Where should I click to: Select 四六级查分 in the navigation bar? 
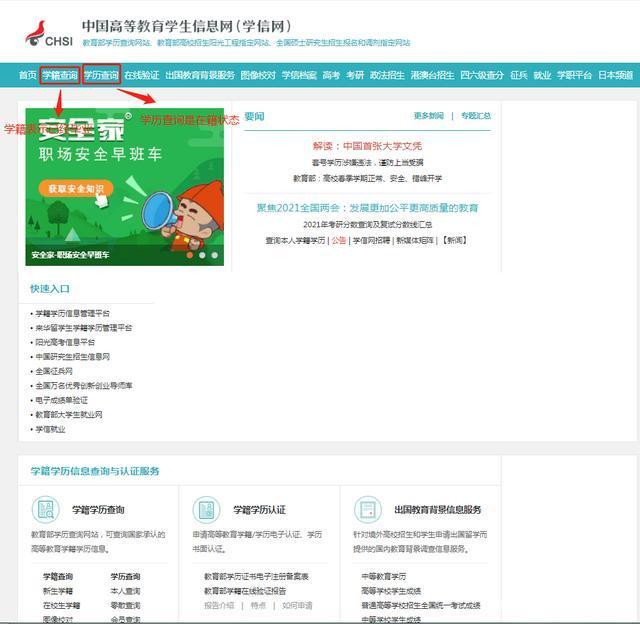[x=482, y=75]
